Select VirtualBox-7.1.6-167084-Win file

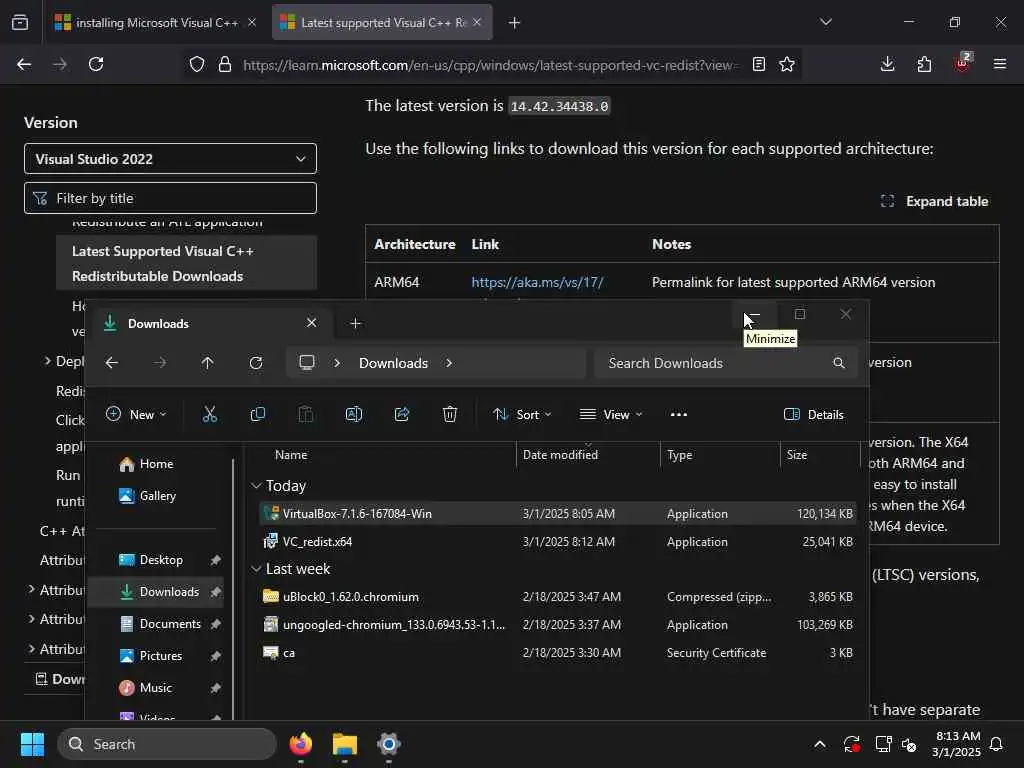558,513
